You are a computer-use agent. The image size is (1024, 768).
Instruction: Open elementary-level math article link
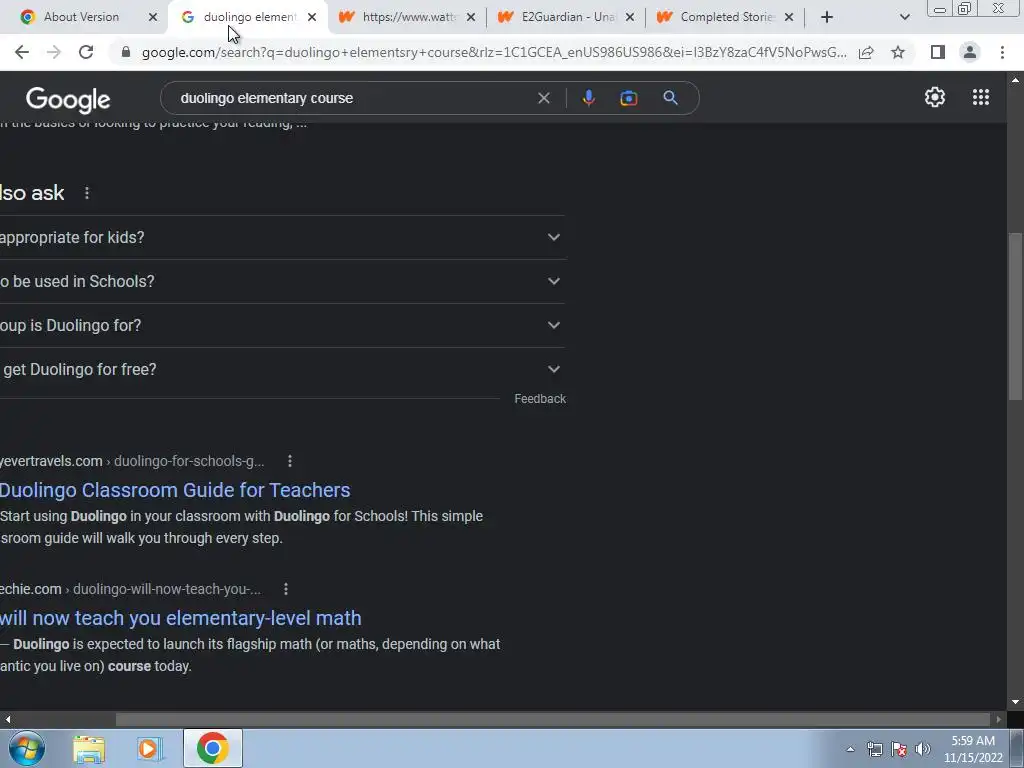pyautogui.click(x=180, y=618)
